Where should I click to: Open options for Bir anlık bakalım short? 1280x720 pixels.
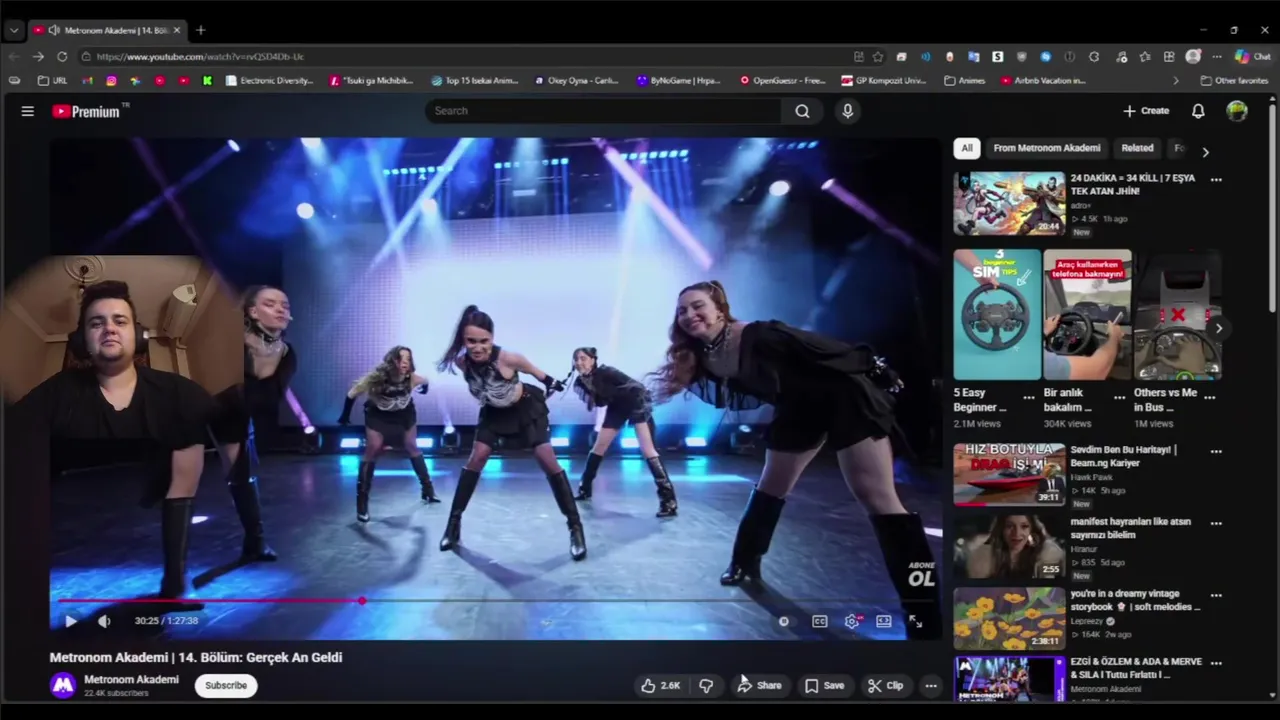(x=1120, y=397)
